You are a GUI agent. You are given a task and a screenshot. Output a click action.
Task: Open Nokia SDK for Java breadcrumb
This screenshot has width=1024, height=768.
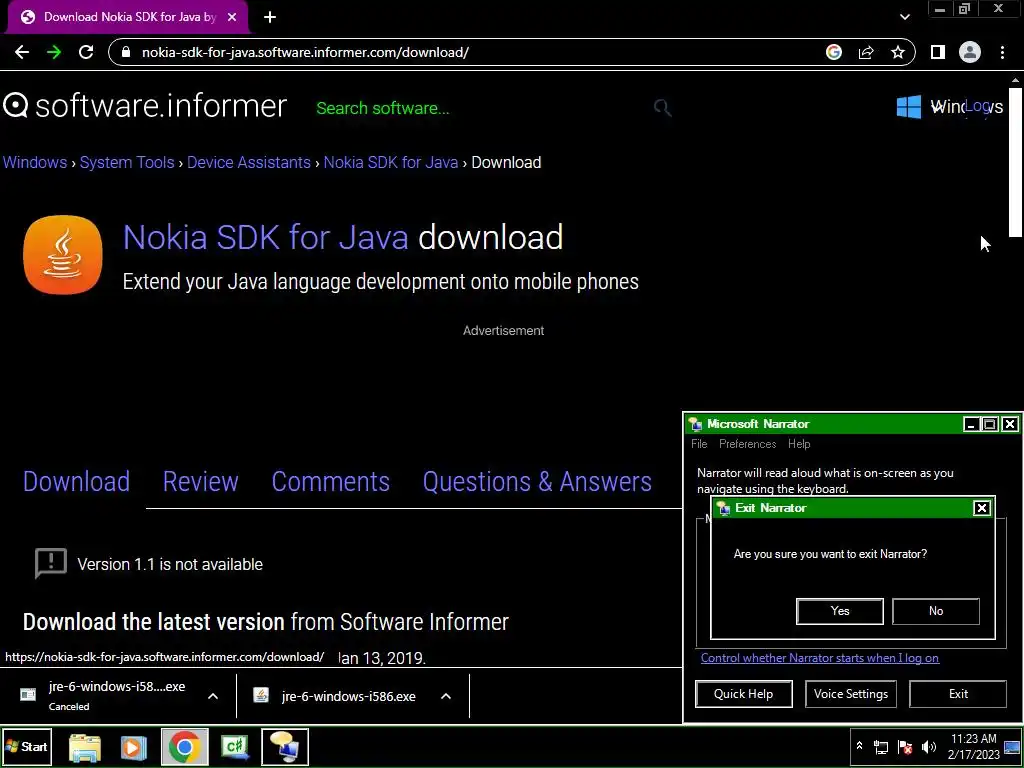pos(391,163)
